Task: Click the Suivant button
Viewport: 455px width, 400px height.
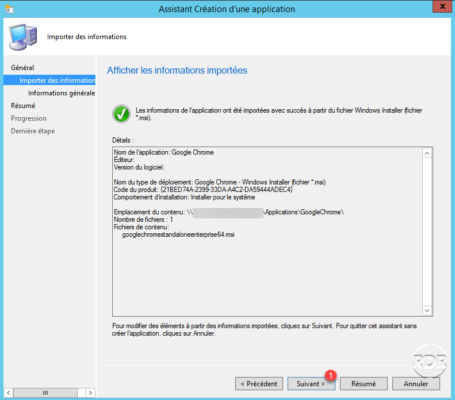Action: click(311, 384)
